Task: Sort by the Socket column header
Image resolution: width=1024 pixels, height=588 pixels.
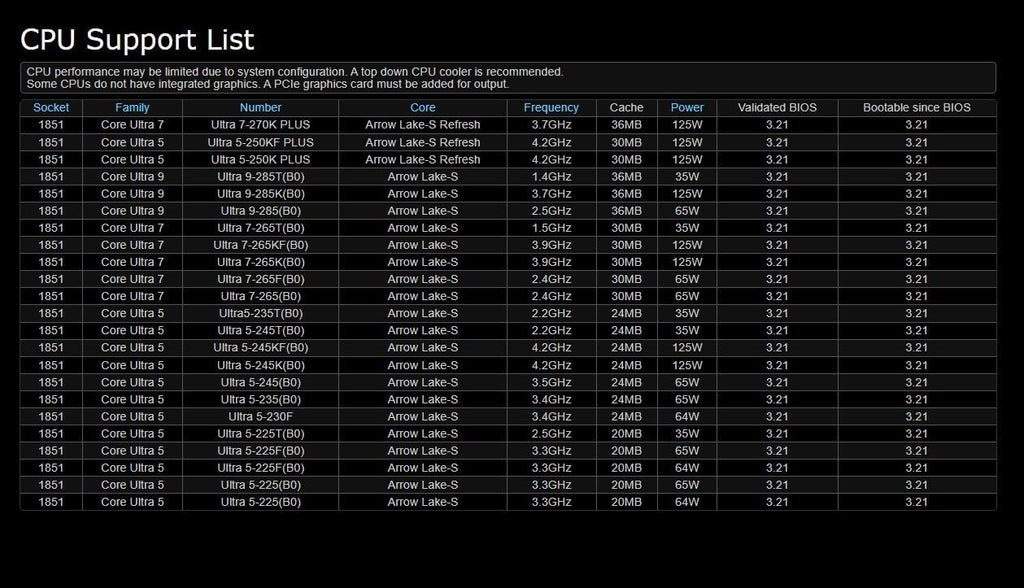Action: [x=51, y=108]
